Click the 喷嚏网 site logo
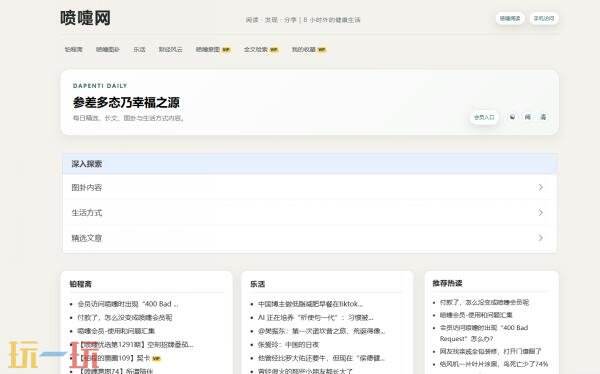 click(x=85, y=18)
